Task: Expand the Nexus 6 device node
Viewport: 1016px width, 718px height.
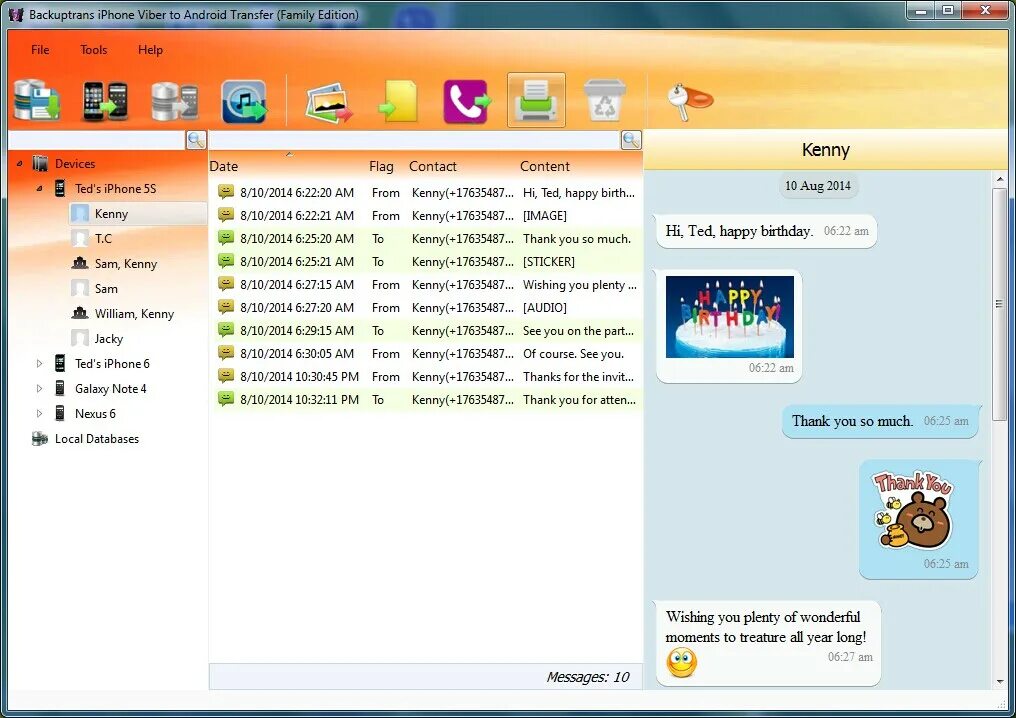Action: pyautogui.click(x=40, y=413)
